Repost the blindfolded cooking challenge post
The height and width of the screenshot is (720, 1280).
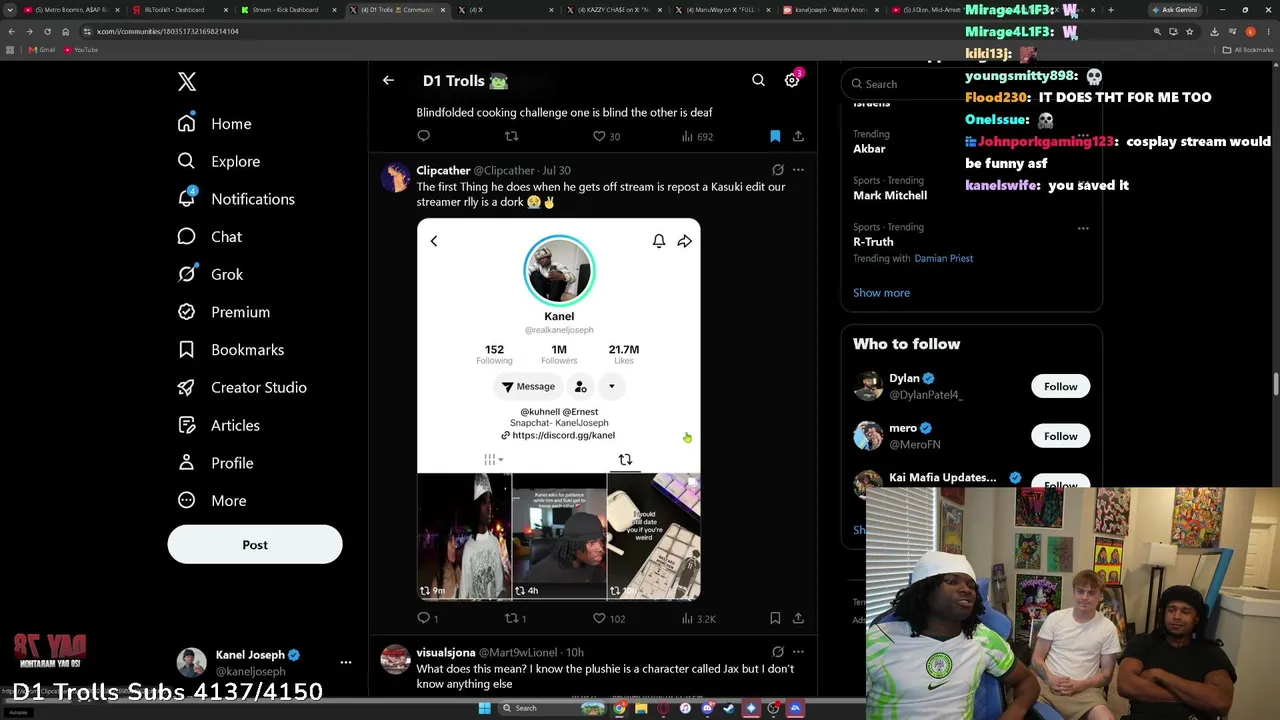[x=511, y=136]
